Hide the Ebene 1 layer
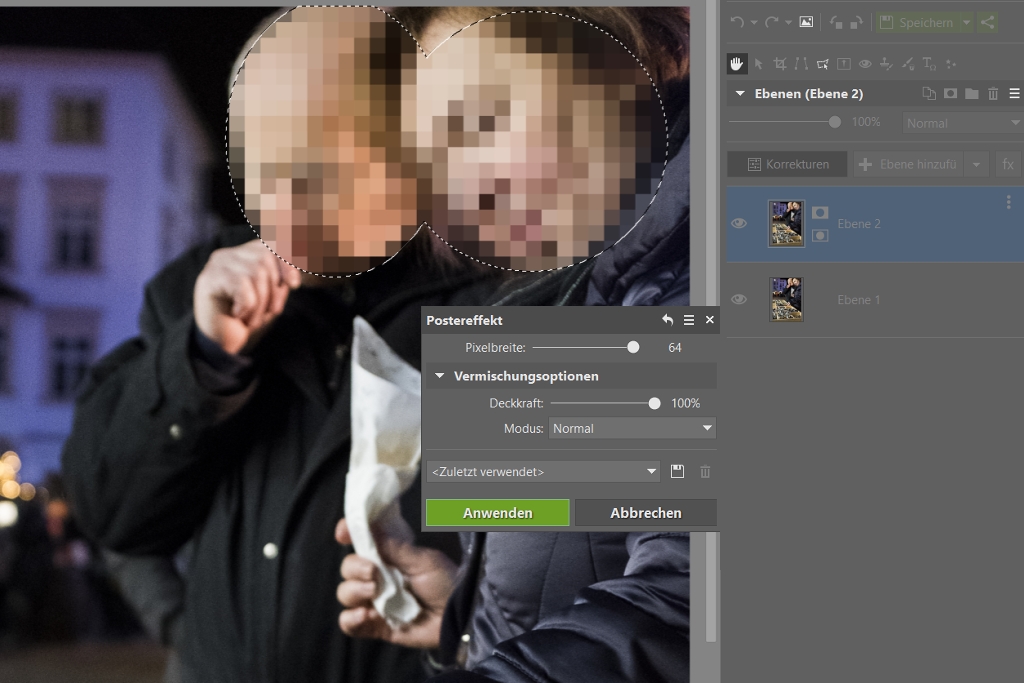 (739, 299)
